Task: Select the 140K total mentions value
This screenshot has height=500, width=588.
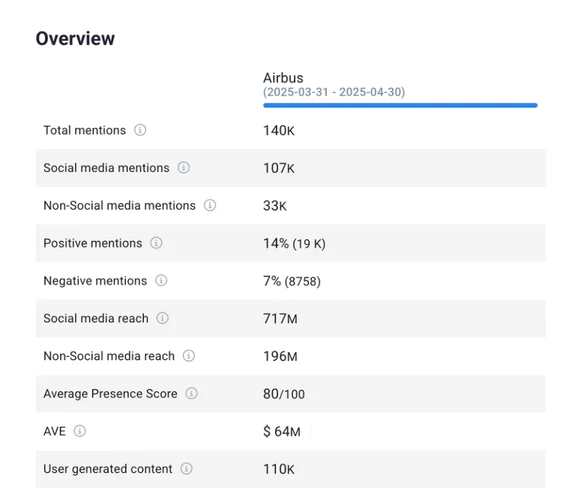Action: click(x=279, y=131)
